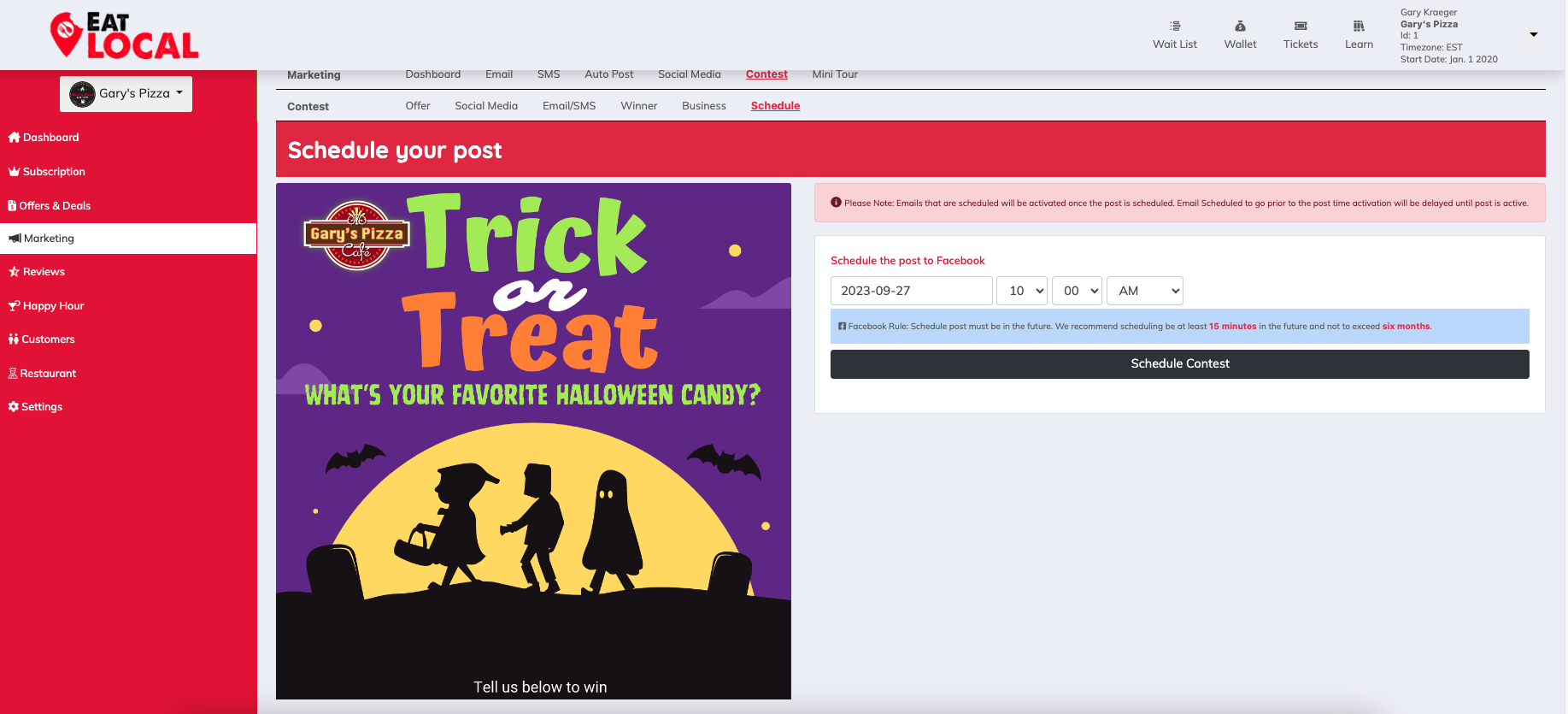Click the 'Schedule your post' heading
Screen dimensions: 1568x714
tap(395, 150)
